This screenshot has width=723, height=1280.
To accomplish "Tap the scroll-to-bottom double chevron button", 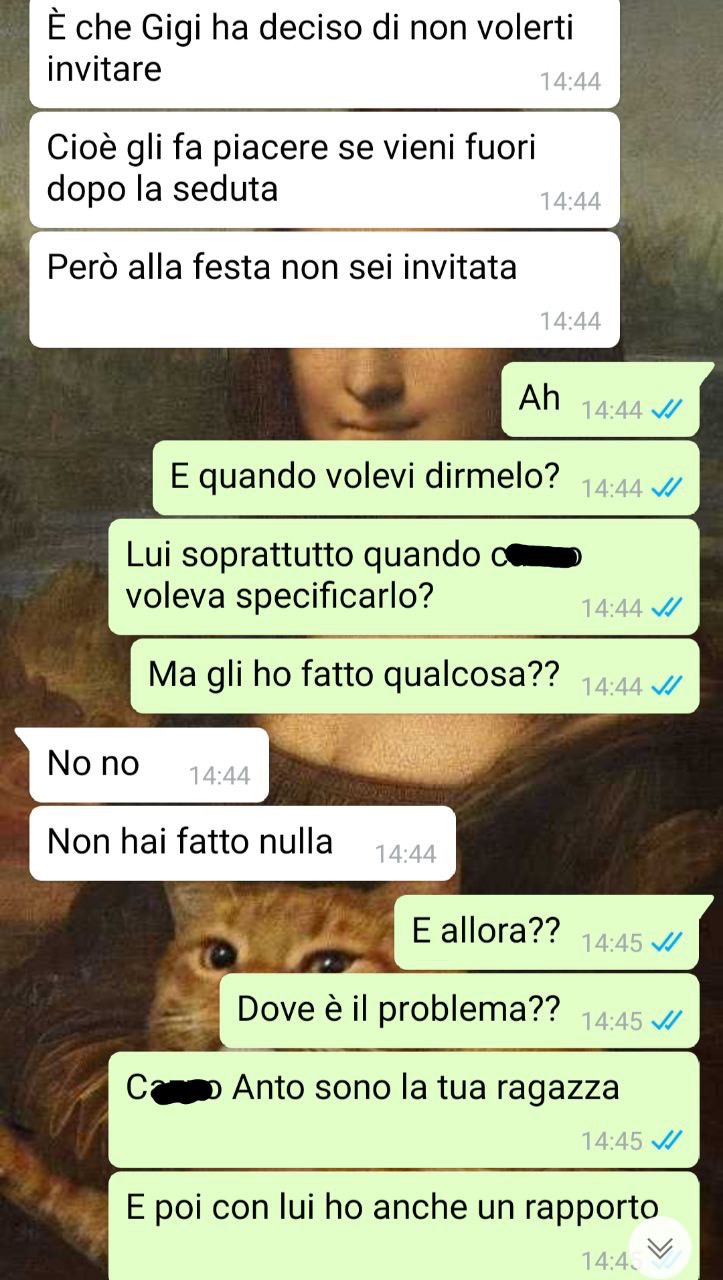I will tap(660, 1248).
